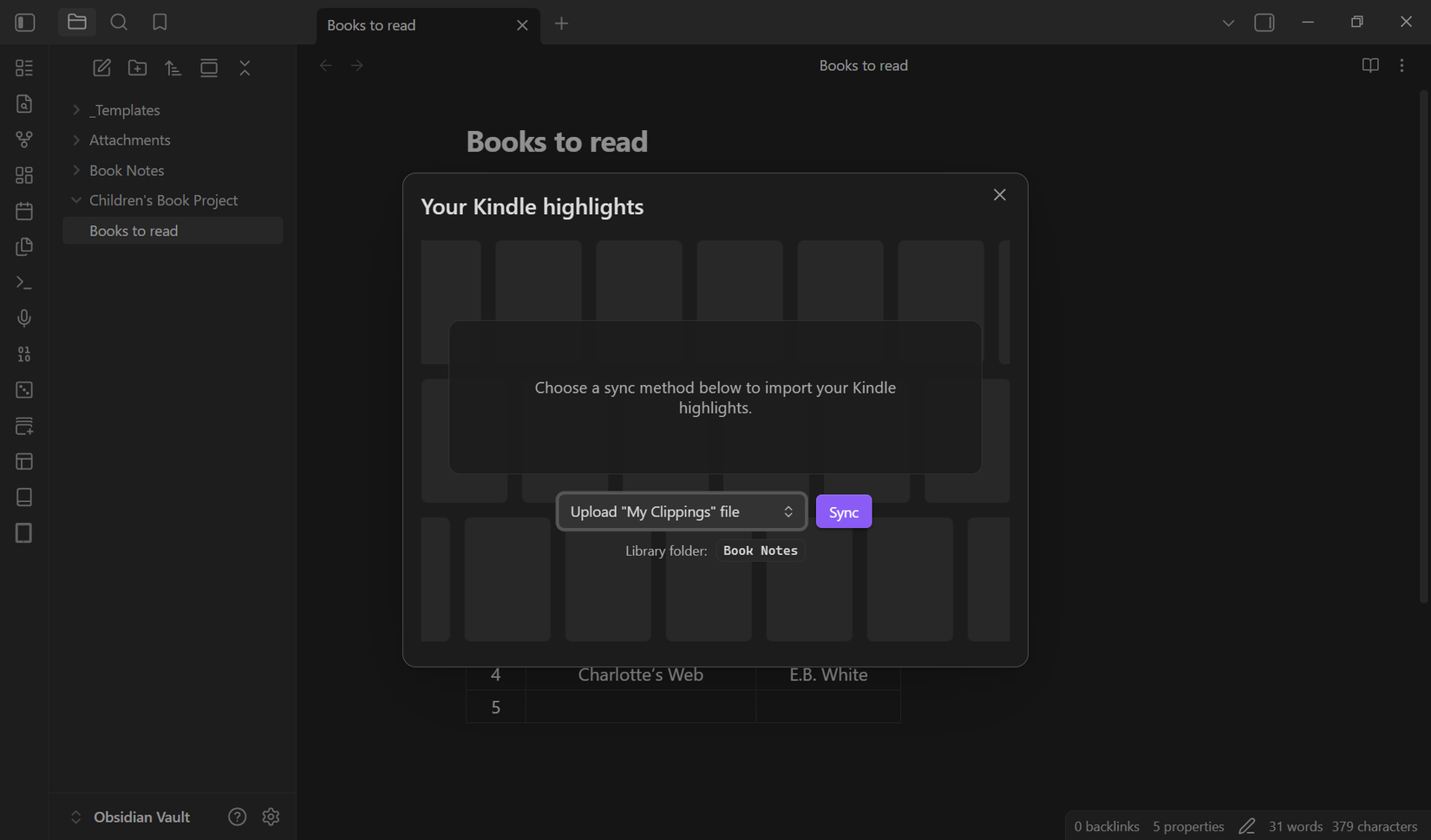Toggle the right sidebar panel
The image size is (1431, 840).
click(x=1264, y=23)
